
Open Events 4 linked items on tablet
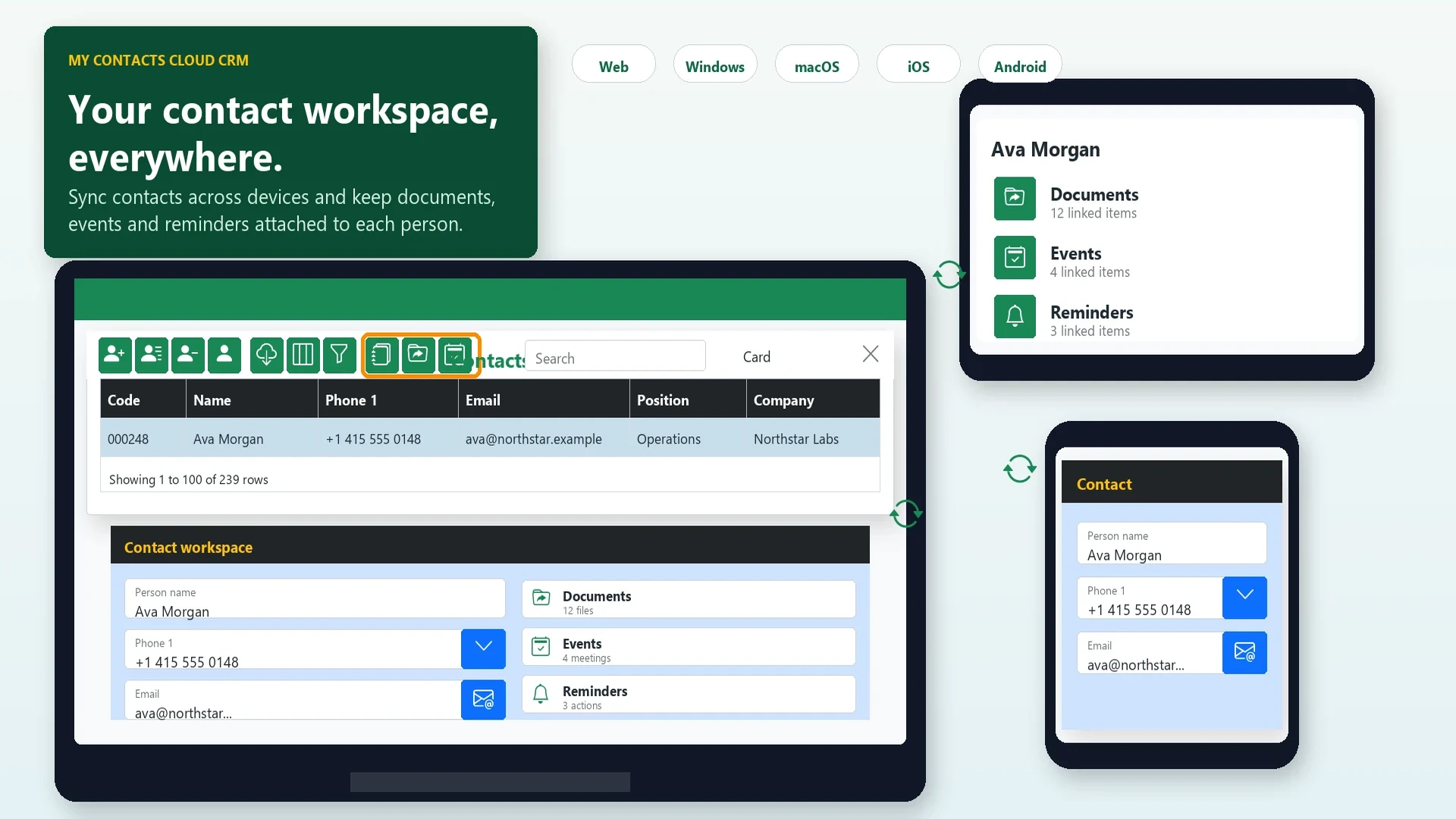[1090, 262]
